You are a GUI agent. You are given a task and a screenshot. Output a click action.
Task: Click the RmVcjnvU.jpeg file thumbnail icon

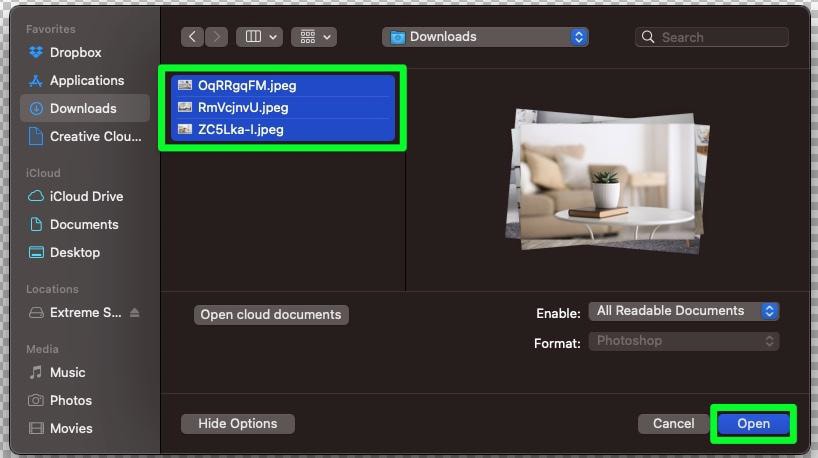coord(185,107)
